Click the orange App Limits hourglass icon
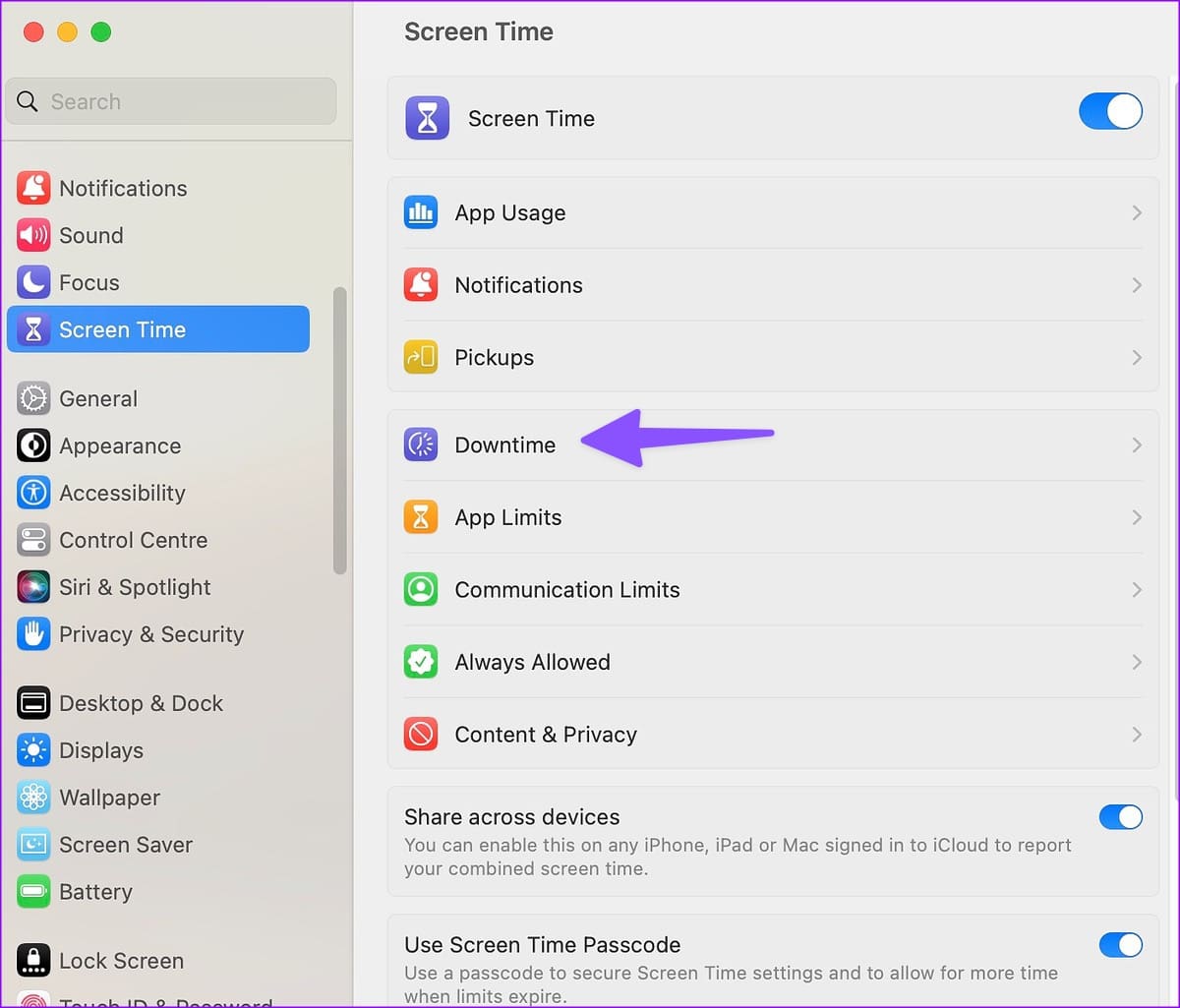The width and height of the screenshot is (1180, 1008). coord(421,517)
